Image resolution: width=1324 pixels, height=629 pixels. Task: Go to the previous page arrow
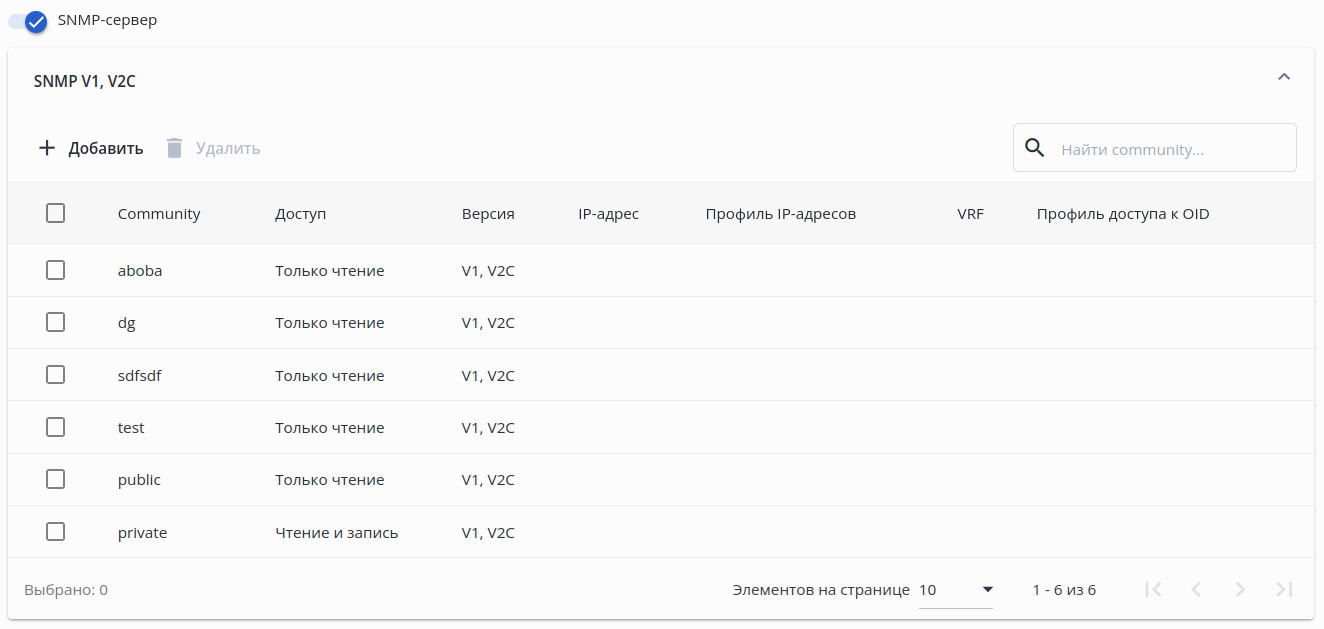[1197, 590]
